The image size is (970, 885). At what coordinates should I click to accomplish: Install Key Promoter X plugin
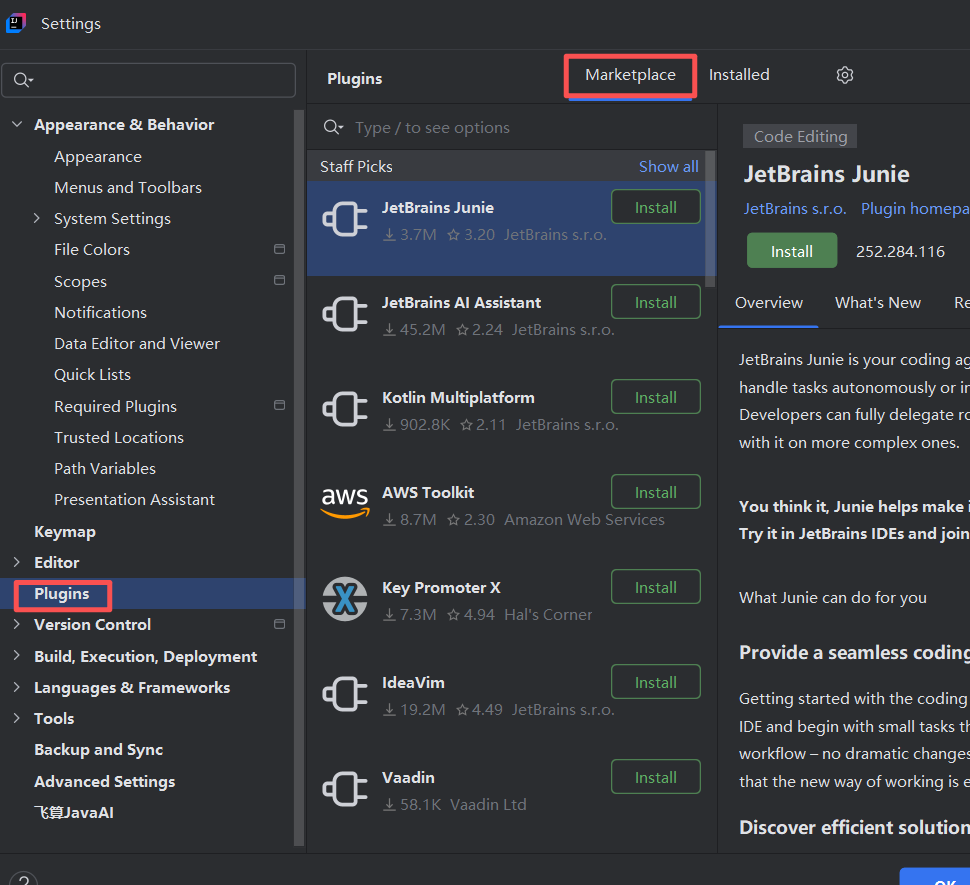coord(656,587)
